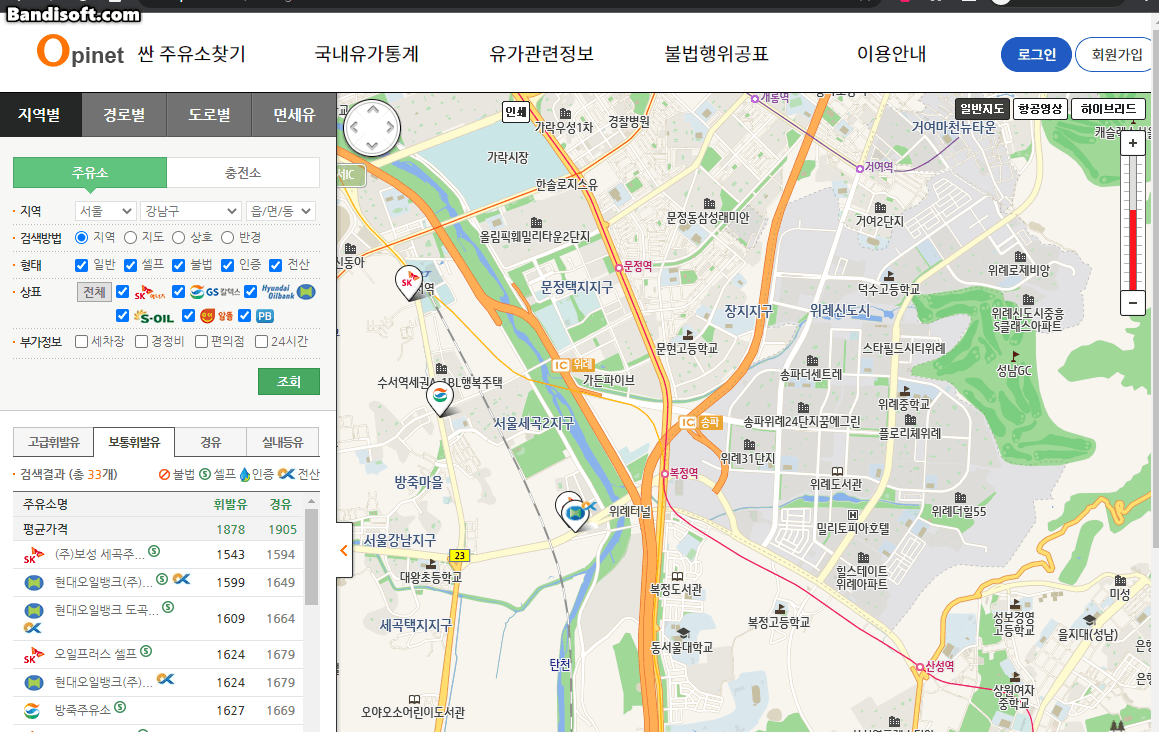Select the 반경 search method radio
1159x732 pixels.
(x=228, y=237)
